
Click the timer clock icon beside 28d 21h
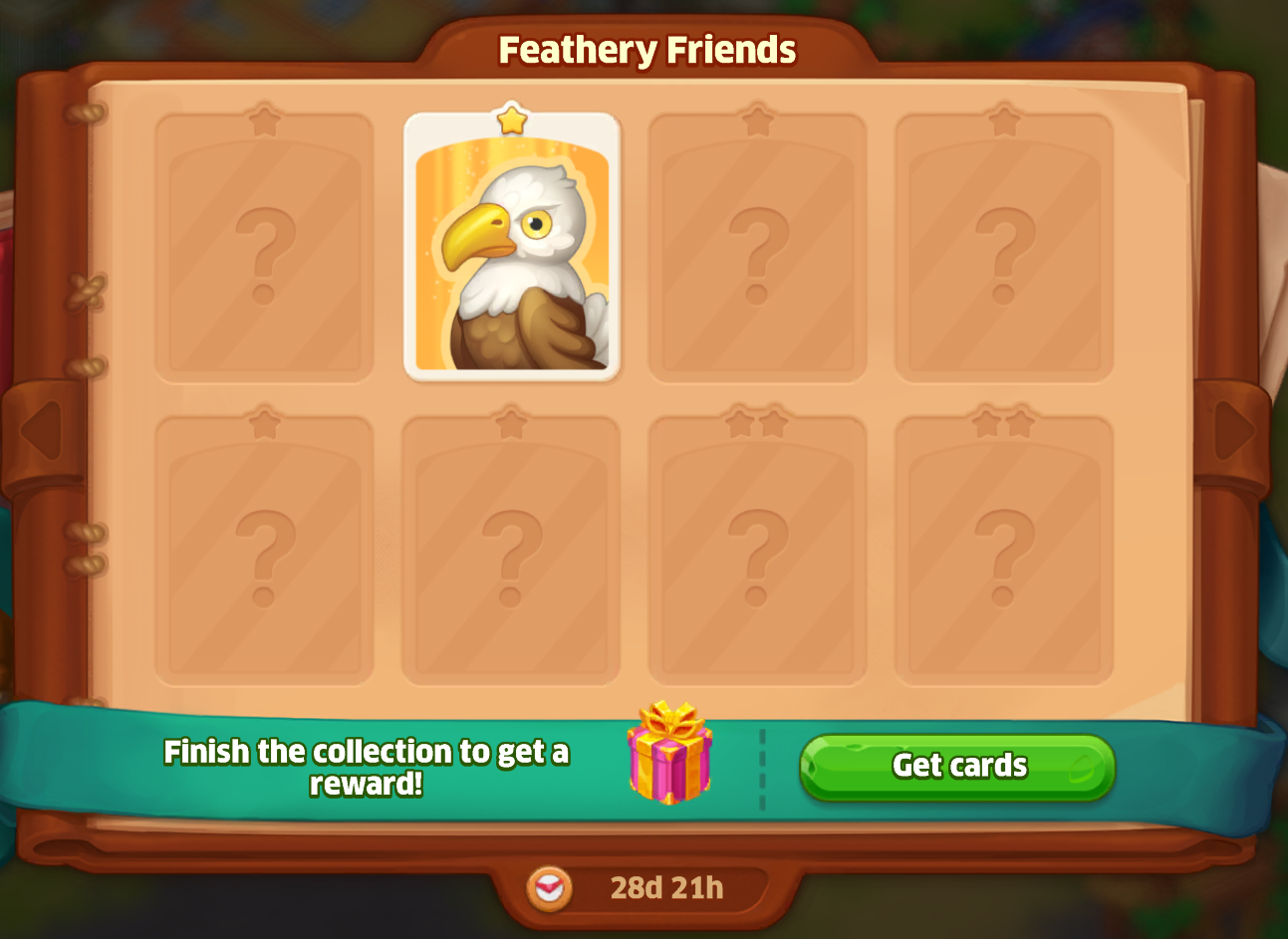coord(550,887)
